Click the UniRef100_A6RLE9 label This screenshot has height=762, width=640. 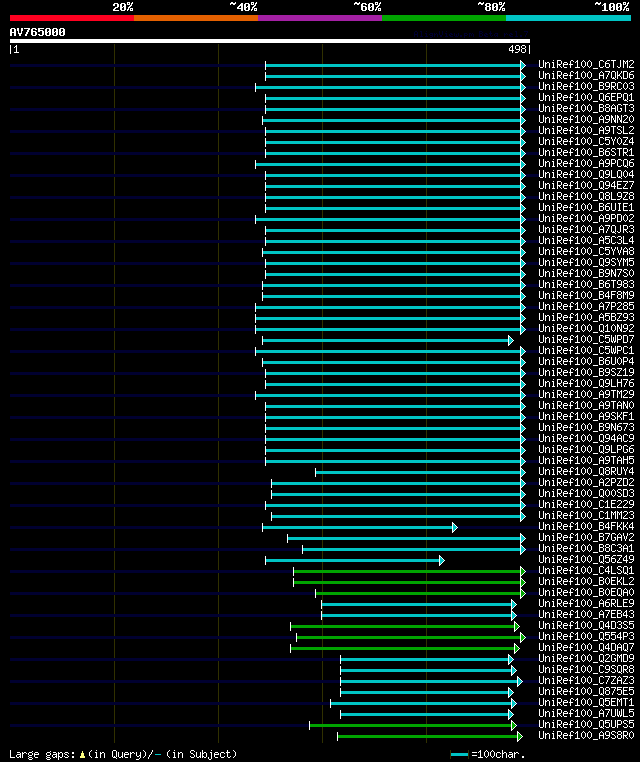pos(586,603)
